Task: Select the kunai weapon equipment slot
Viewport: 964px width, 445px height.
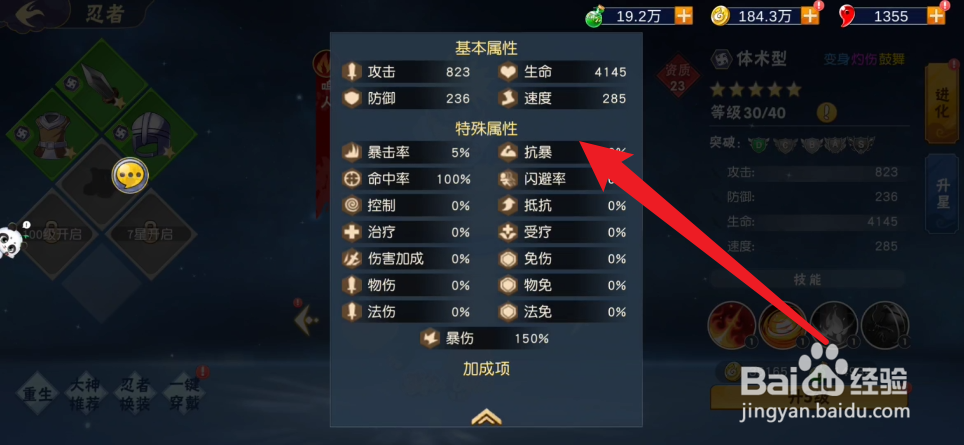Action: click(x=101, y=85)
